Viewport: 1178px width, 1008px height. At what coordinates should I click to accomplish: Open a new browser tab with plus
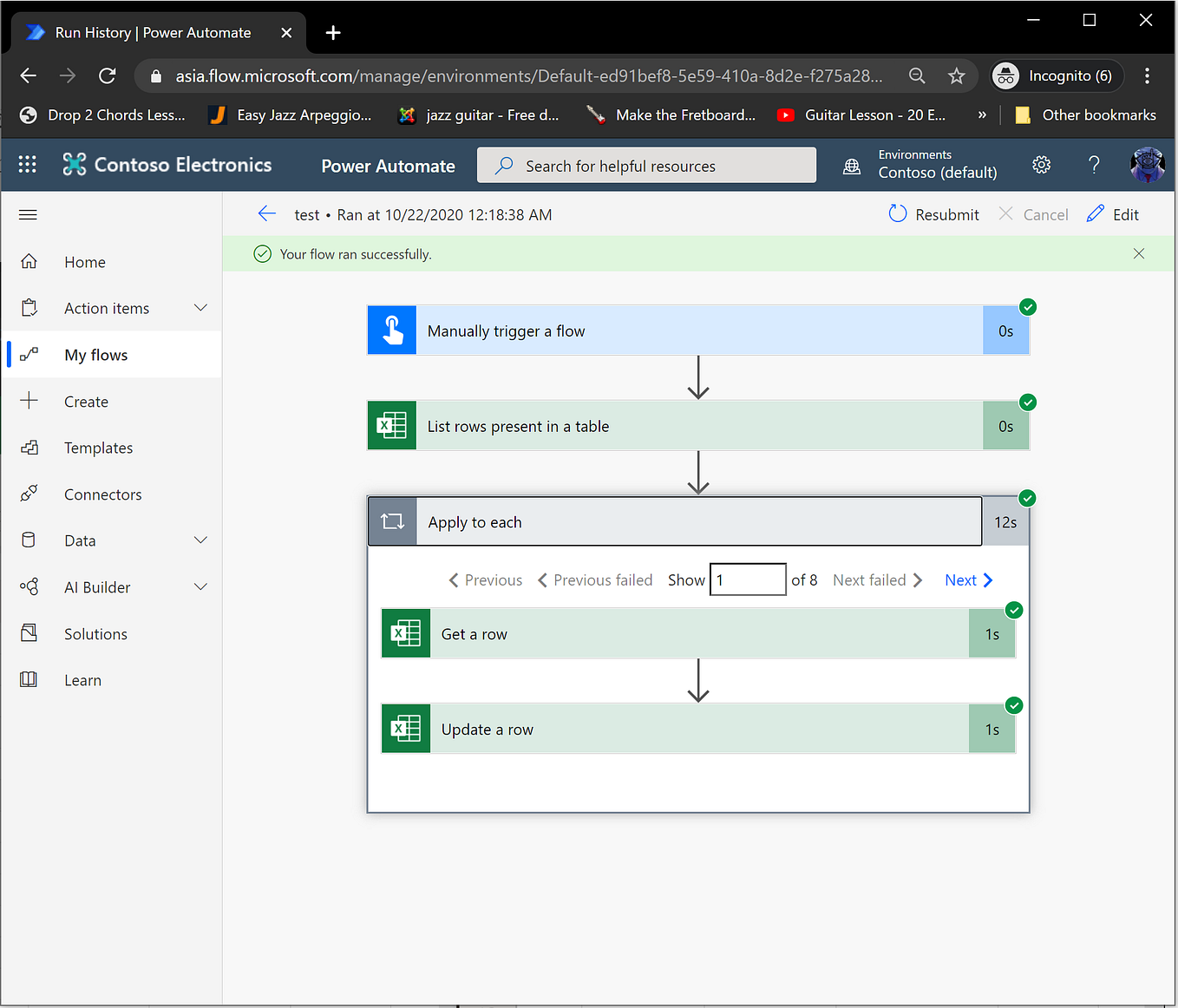coord(333,33)
